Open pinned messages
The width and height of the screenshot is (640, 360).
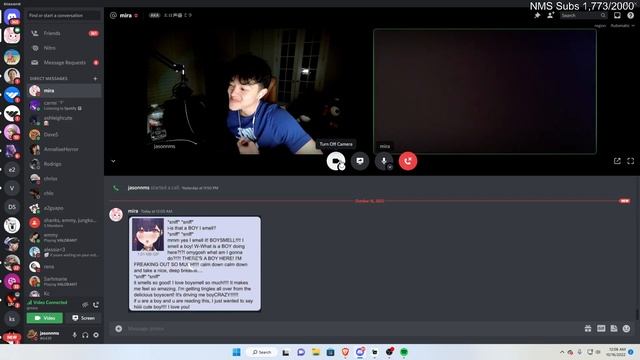point(538,16)
